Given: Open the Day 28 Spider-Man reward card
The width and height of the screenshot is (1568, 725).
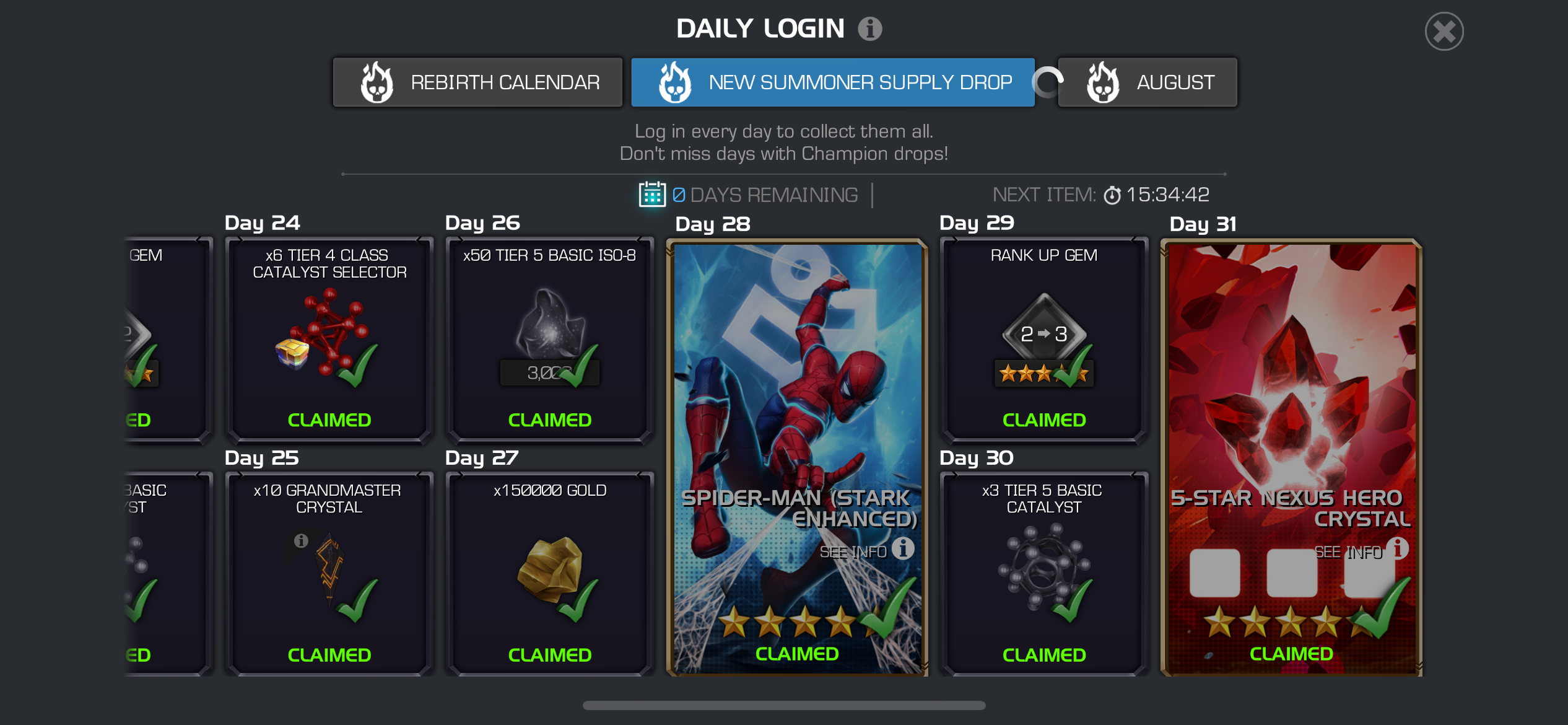Looking at the screenshot, I should click(x=797, y=457).
